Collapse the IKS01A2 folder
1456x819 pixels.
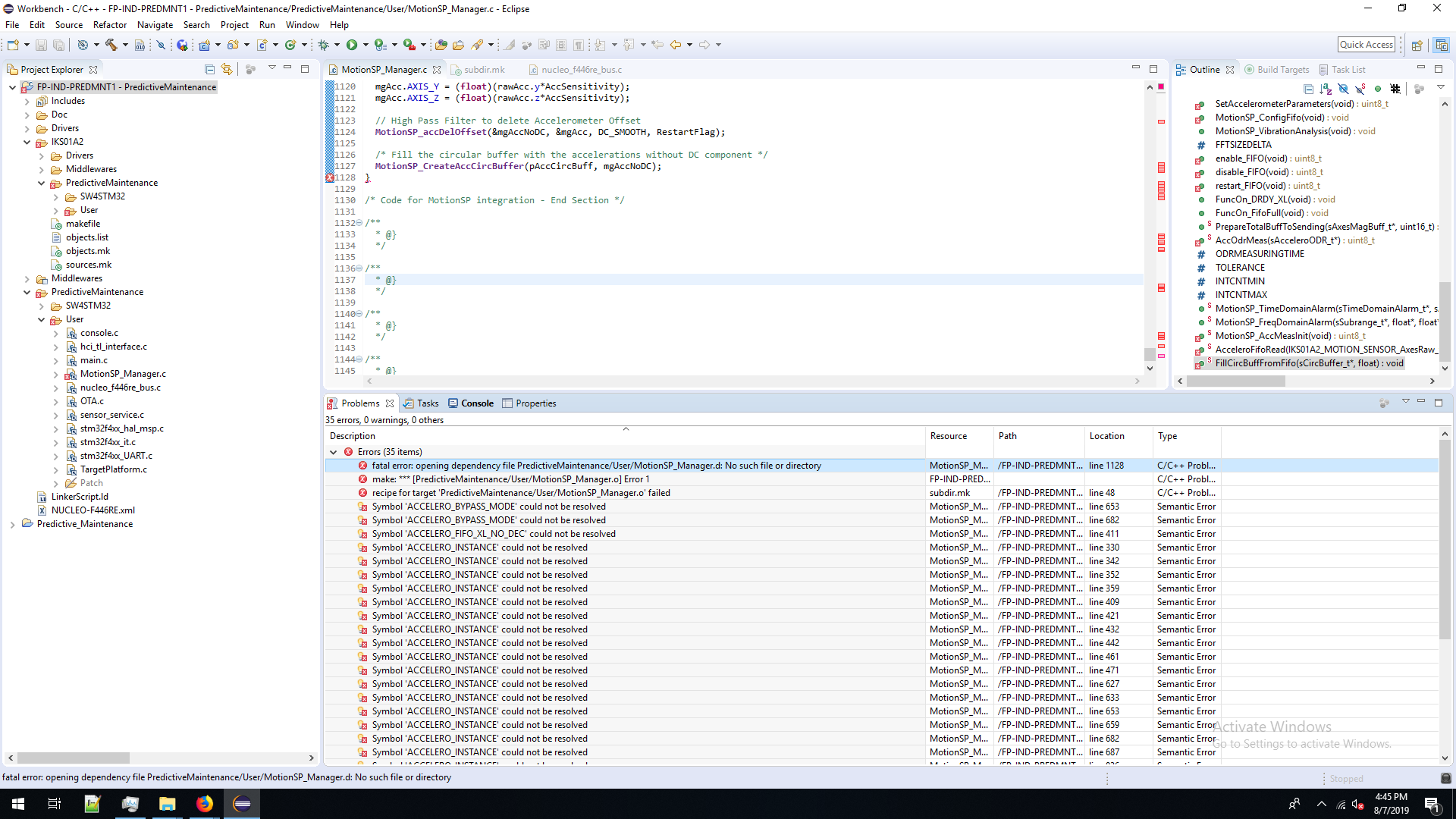(x=27, y=142)
